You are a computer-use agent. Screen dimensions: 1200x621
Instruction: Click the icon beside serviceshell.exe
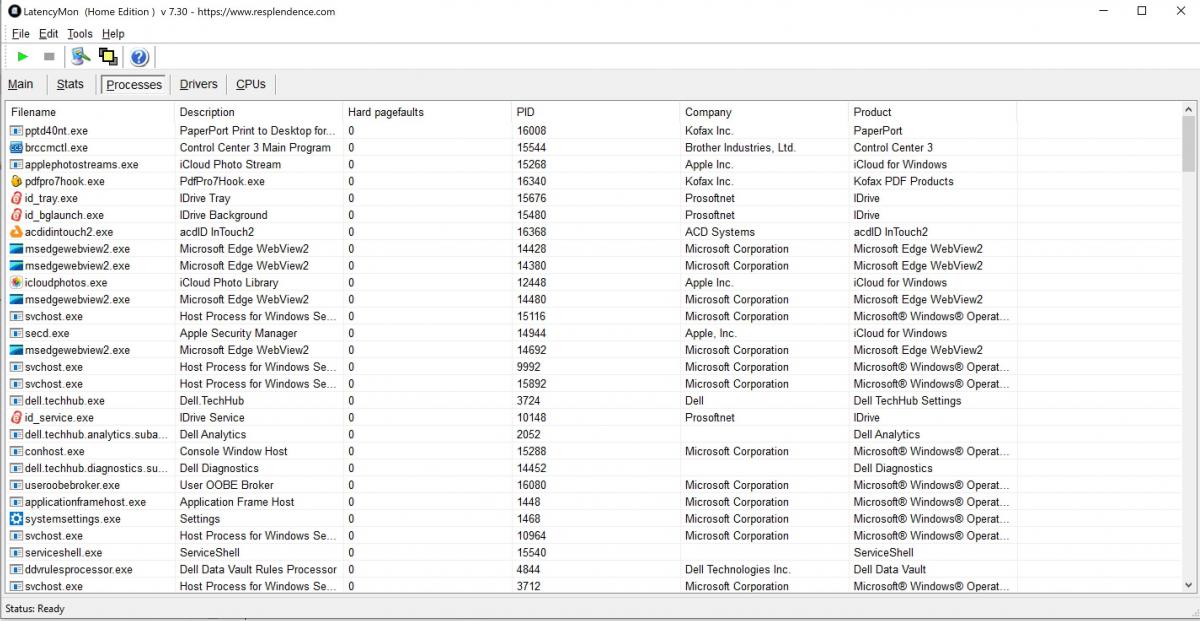(x=16, y=553)
